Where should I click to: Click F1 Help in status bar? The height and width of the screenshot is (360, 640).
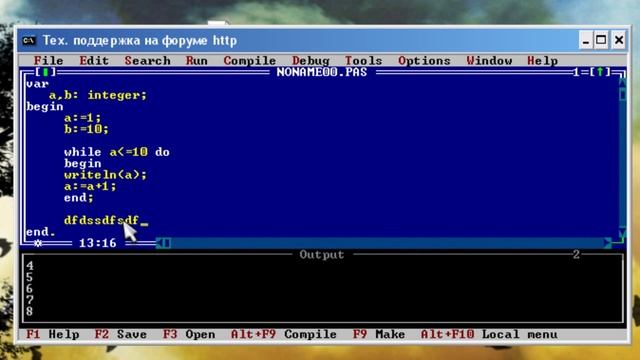(53, 334)
